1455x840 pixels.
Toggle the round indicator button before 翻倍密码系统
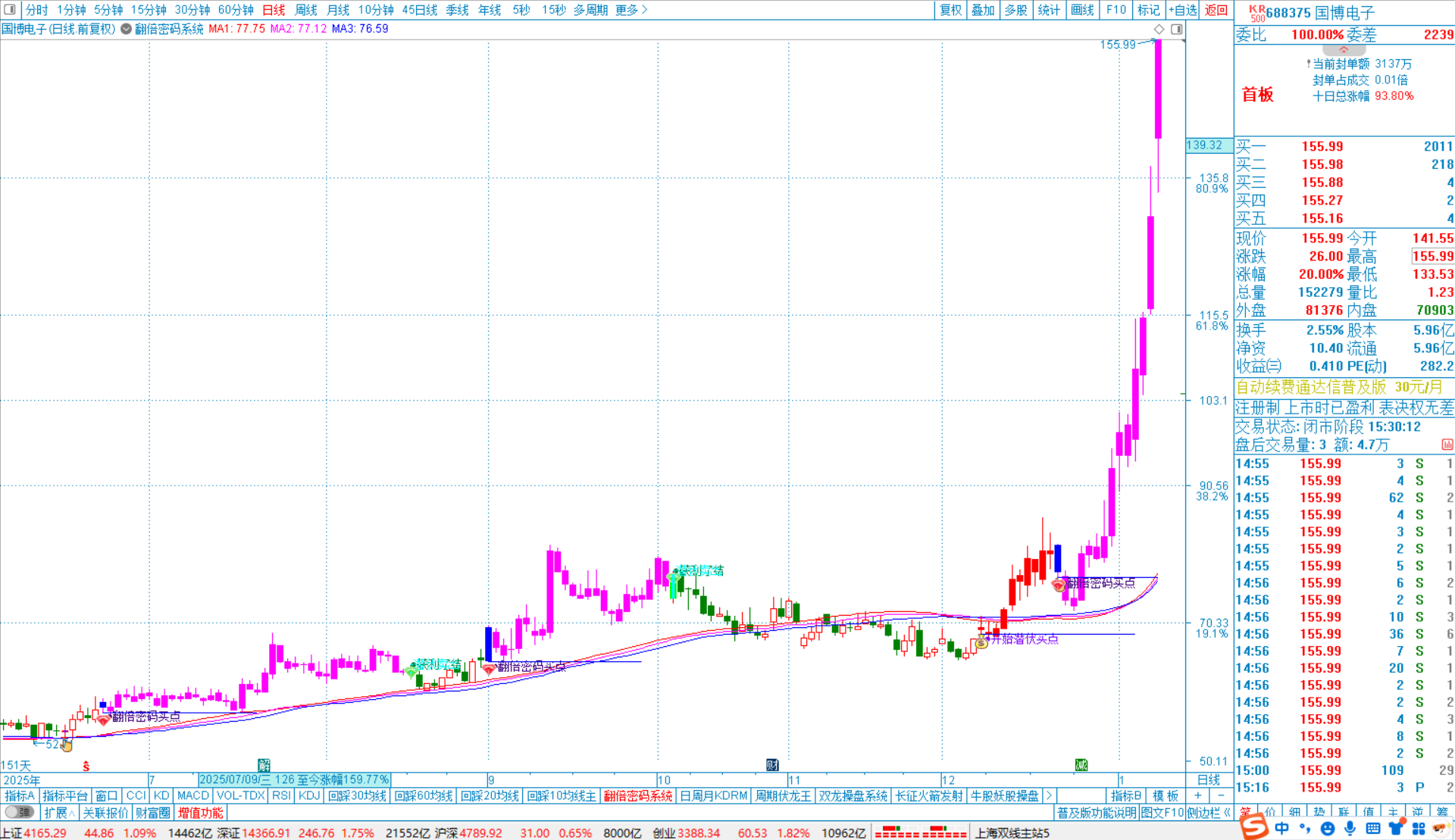126,29
